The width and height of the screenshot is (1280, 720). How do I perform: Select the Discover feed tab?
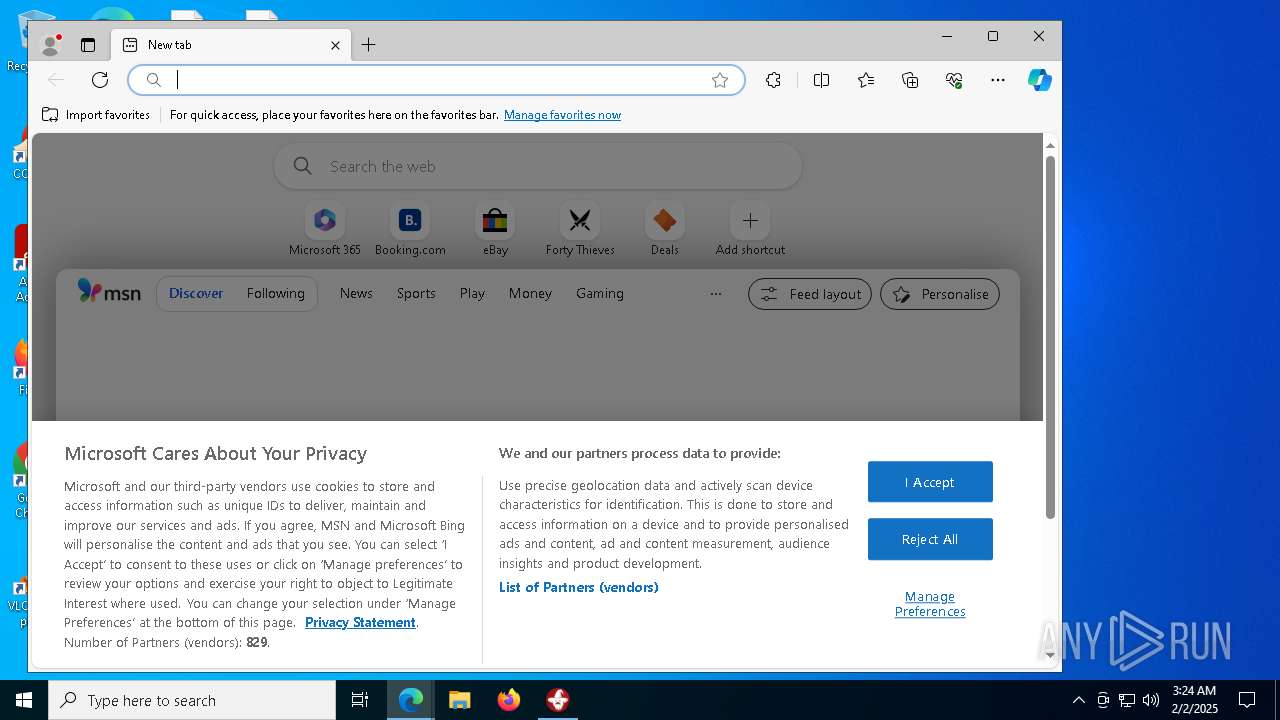196,293
